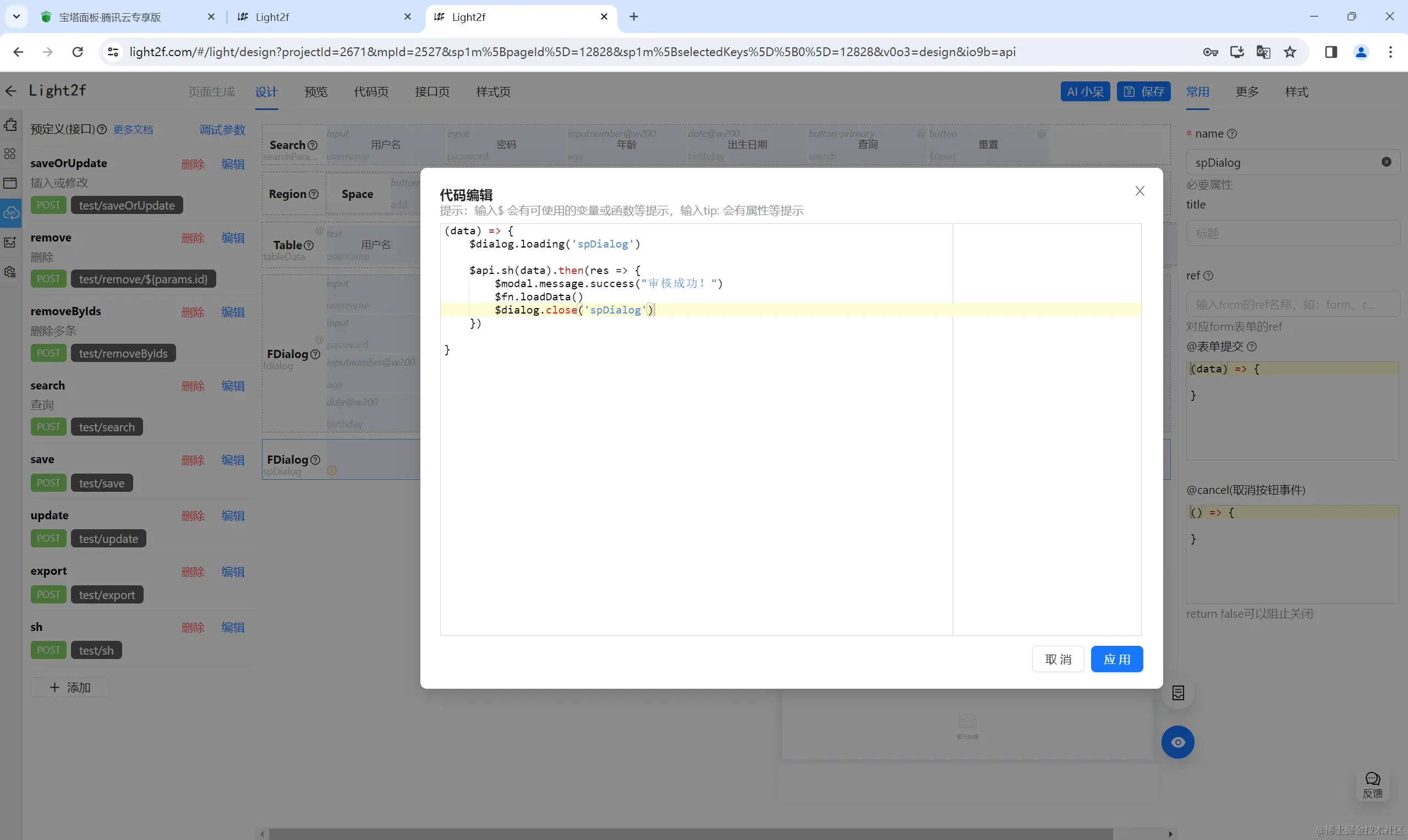Open browser translate icon
The height and width of the screenshot is (840, 1408).
[x=1263, y=52]
